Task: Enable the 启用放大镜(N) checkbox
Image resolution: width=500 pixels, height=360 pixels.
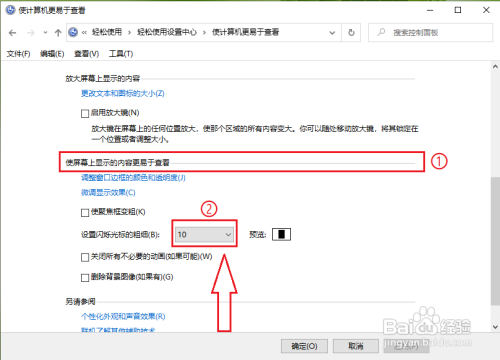Action: click(85, 114)
